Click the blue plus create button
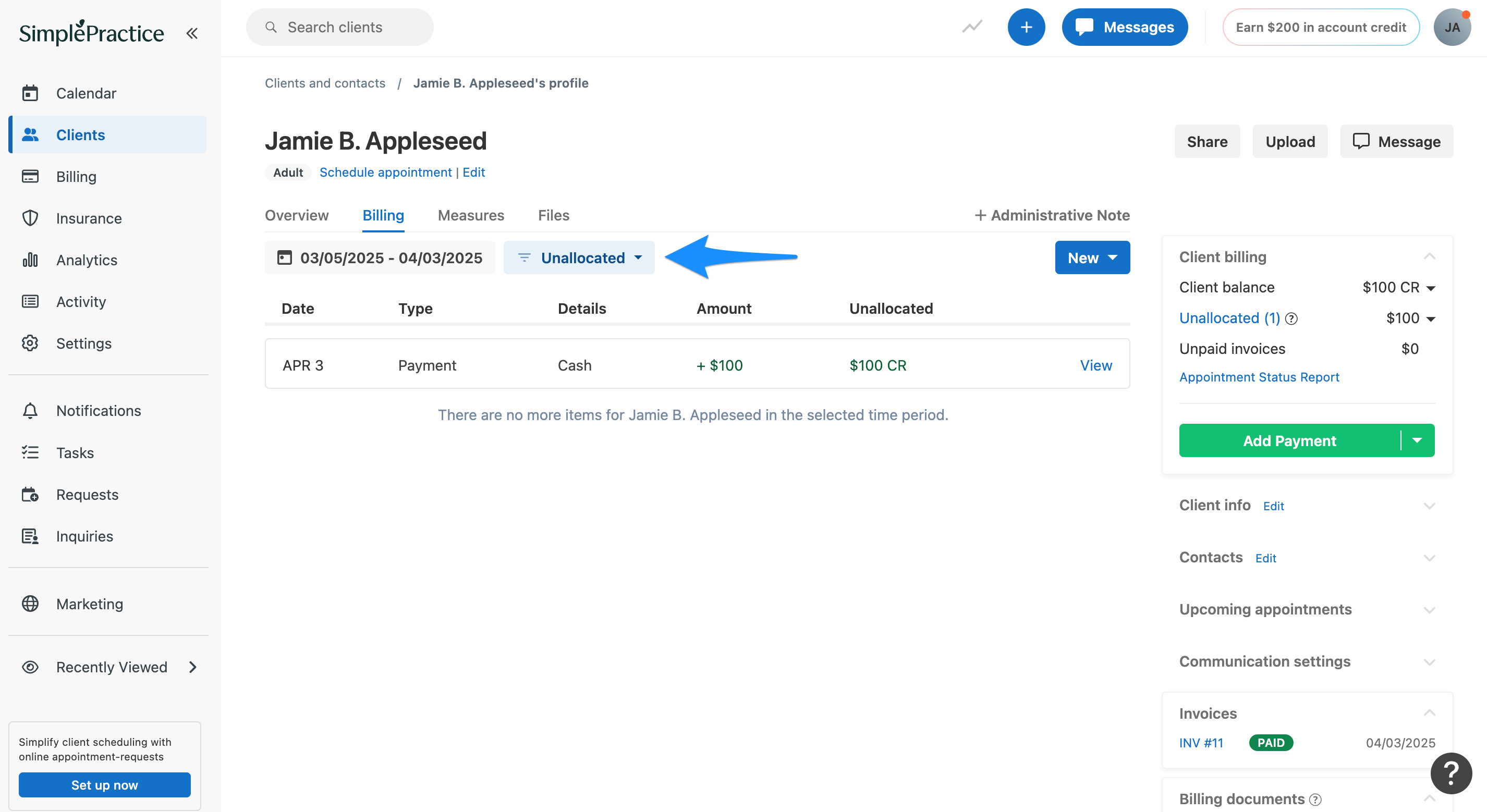This screenshot has width=1487, height=812. click(1026, 27)
